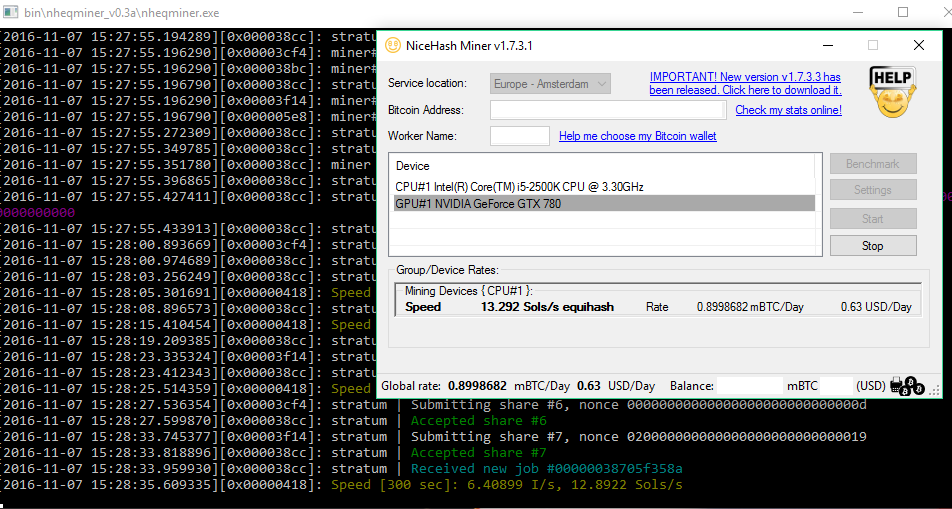
Task: Click the NiceHash Miner title bar logo
Action: [x=393, y=46]
